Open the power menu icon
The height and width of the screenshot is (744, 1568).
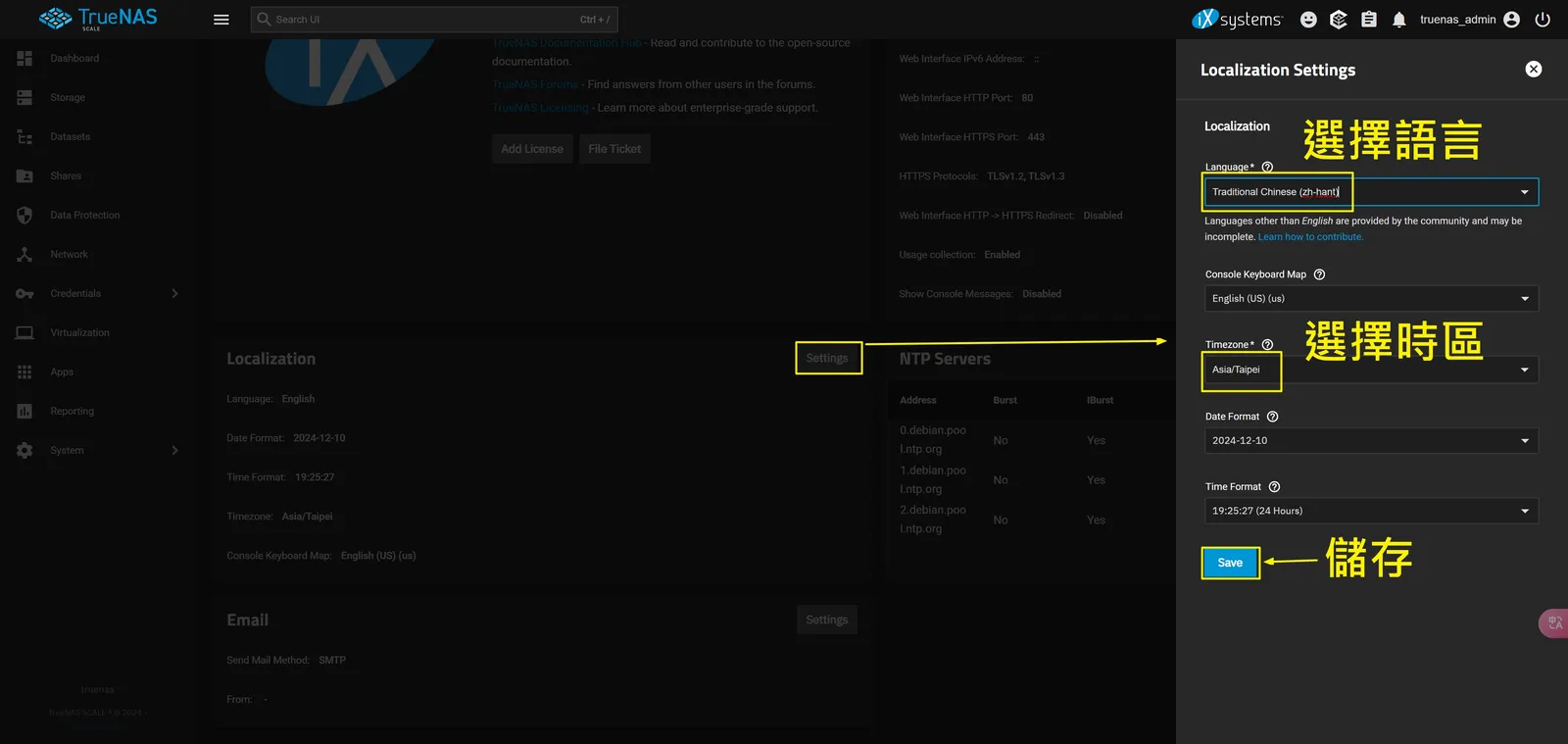1543,20
